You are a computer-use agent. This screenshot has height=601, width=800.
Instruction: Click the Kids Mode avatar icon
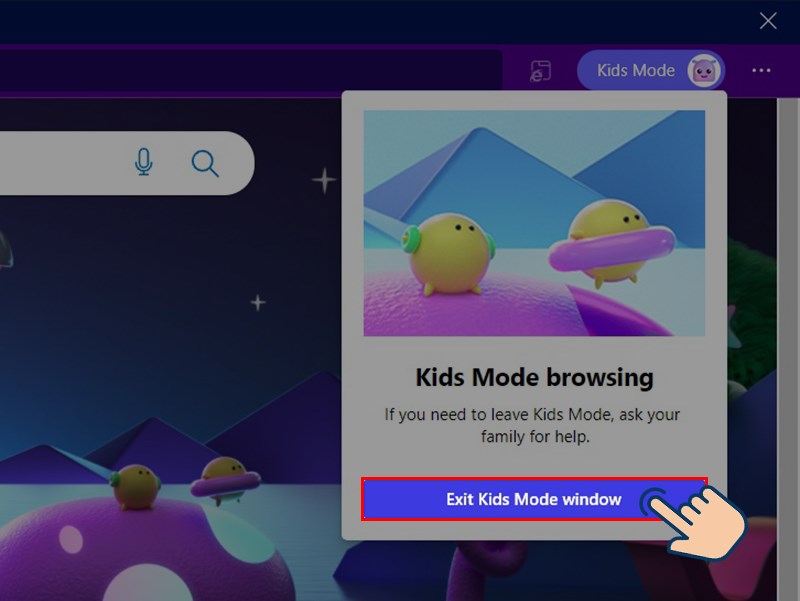click(x=704, y=70)
